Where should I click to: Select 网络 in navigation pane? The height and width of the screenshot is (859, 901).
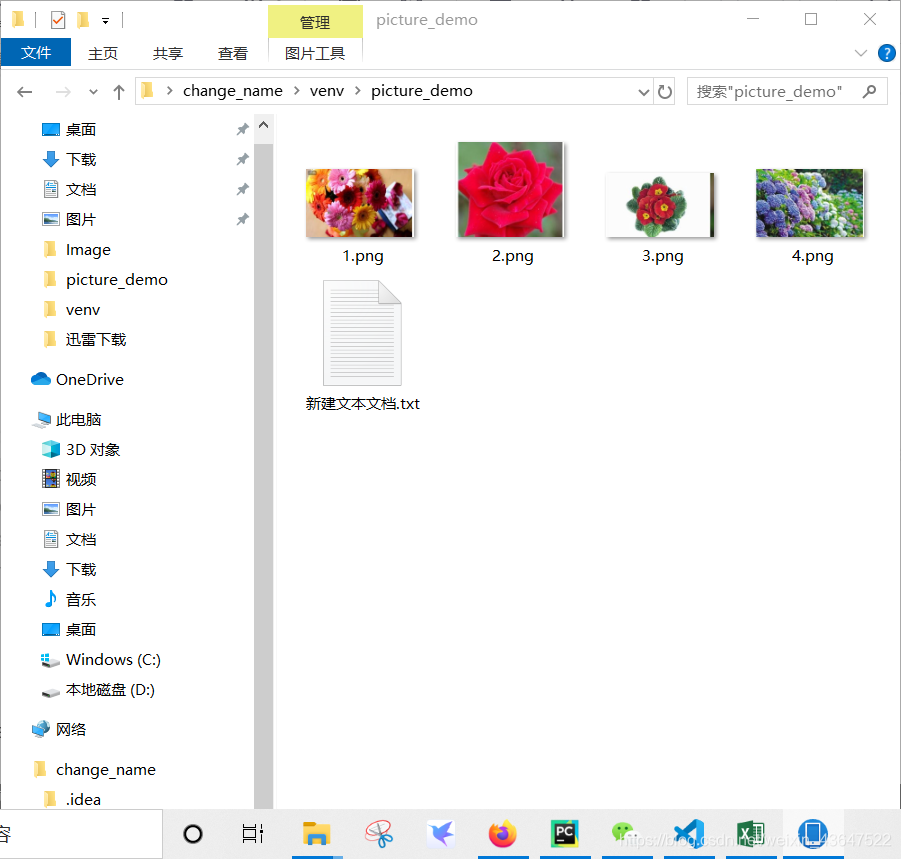pyautogui.click(x=71, y=730)
